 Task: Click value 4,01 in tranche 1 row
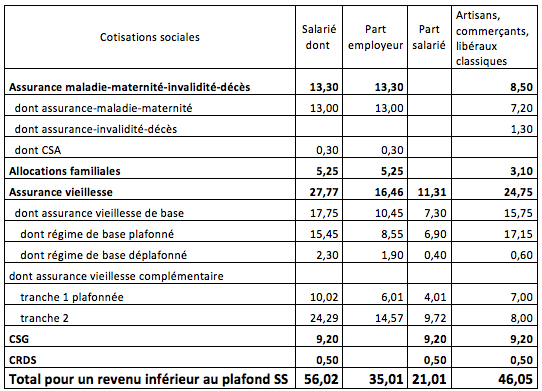pos(435,297)
